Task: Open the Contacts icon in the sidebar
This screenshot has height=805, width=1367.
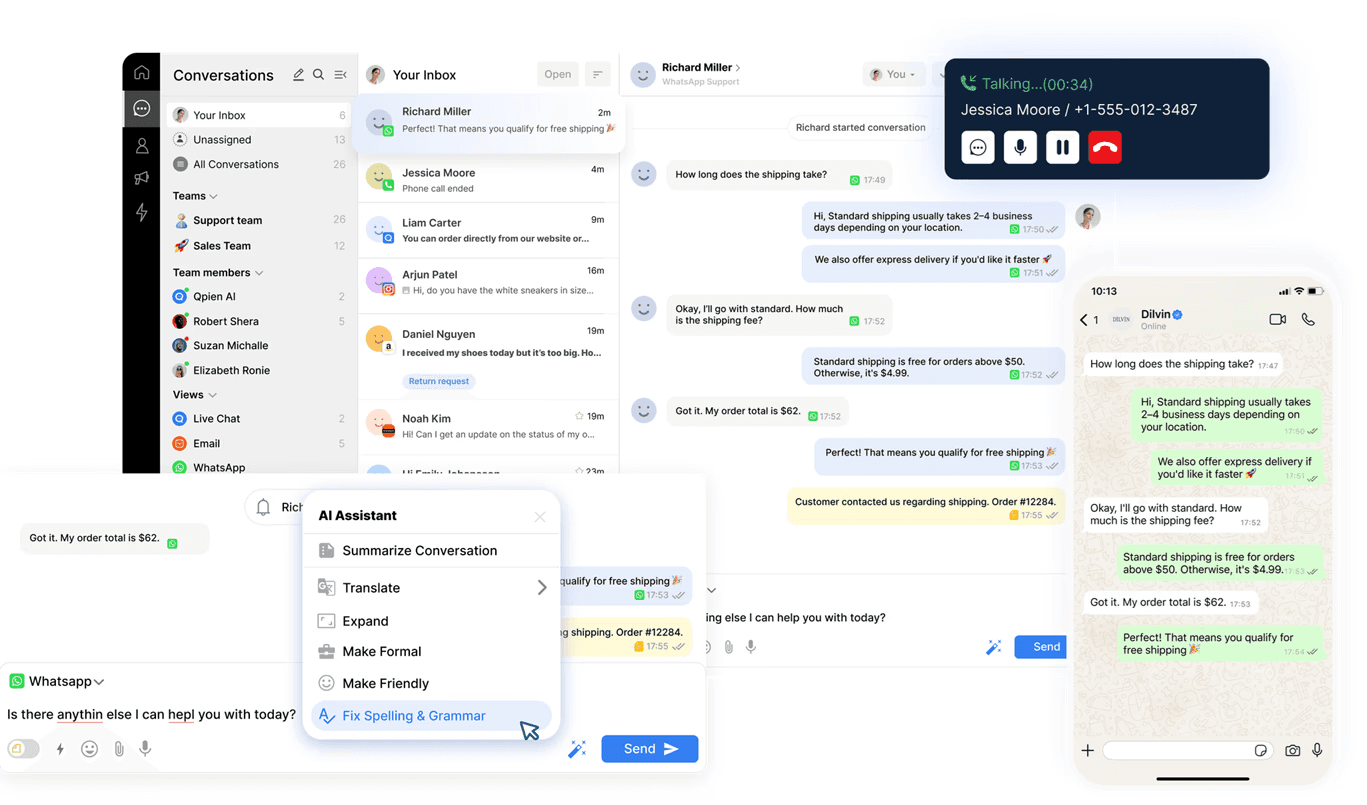Action: (x=141, y=145)
